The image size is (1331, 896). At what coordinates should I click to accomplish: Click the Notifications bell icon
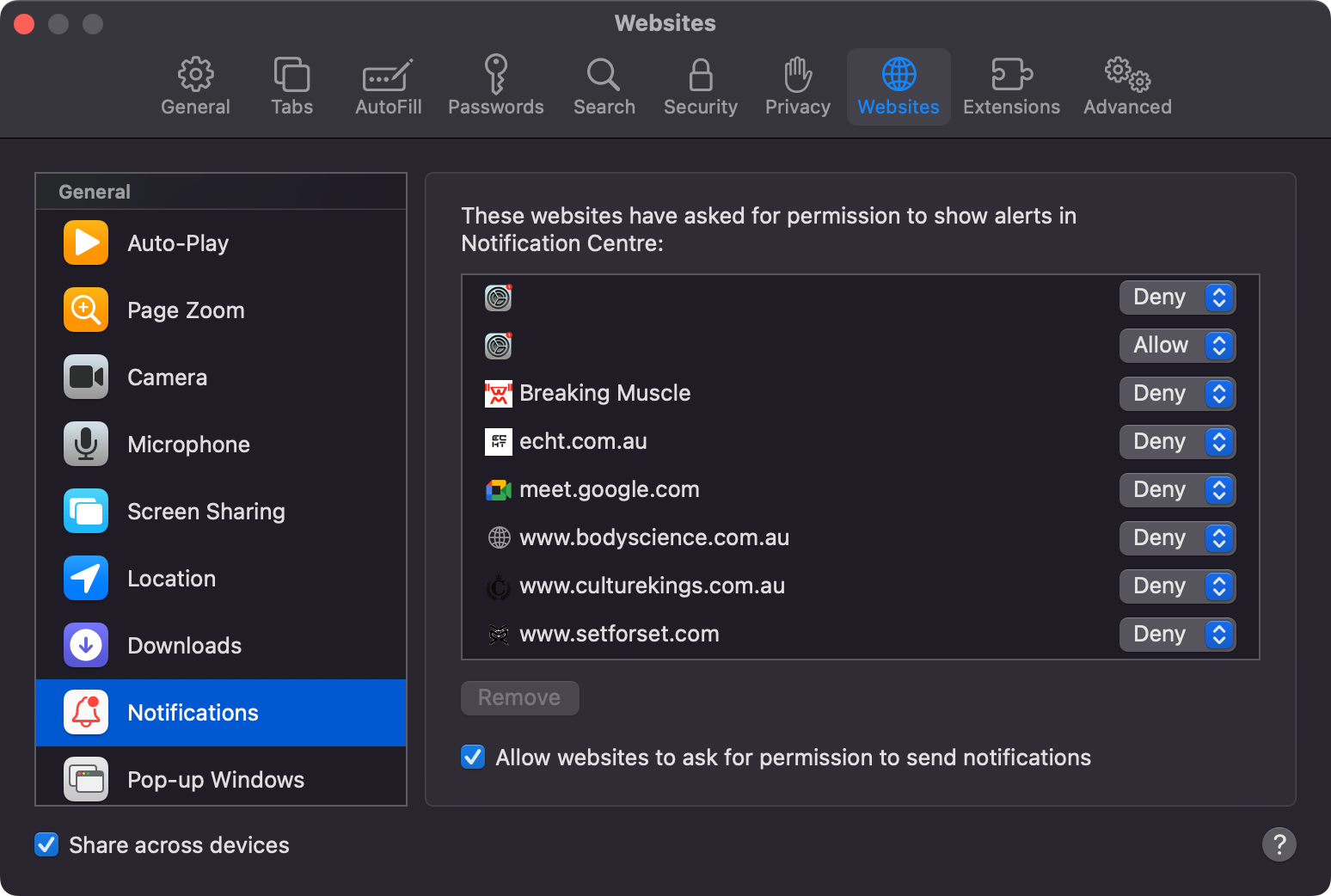tap(86, 712)
